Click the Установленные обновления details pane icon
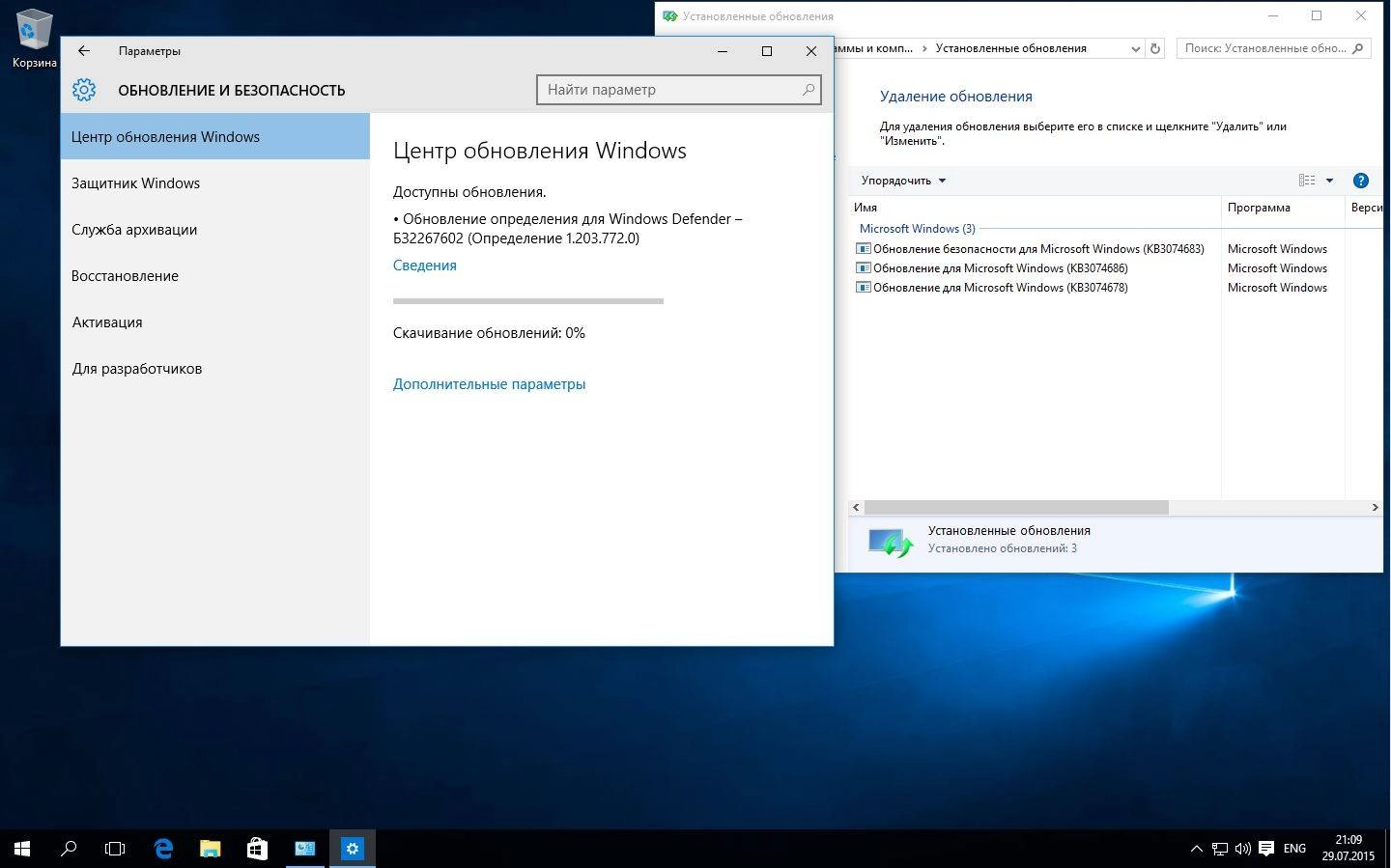 point(890,542)
